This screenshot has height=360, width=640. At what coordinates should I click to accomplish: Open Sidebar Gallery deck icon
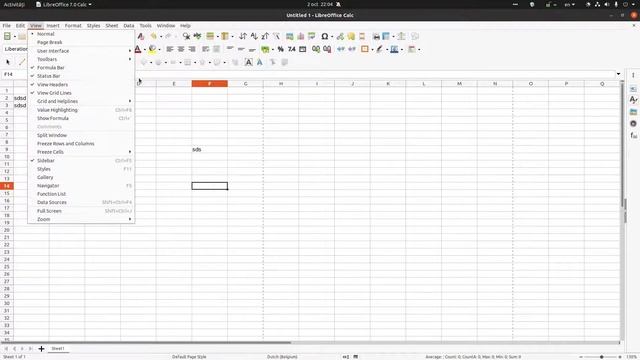coord(633,111)
